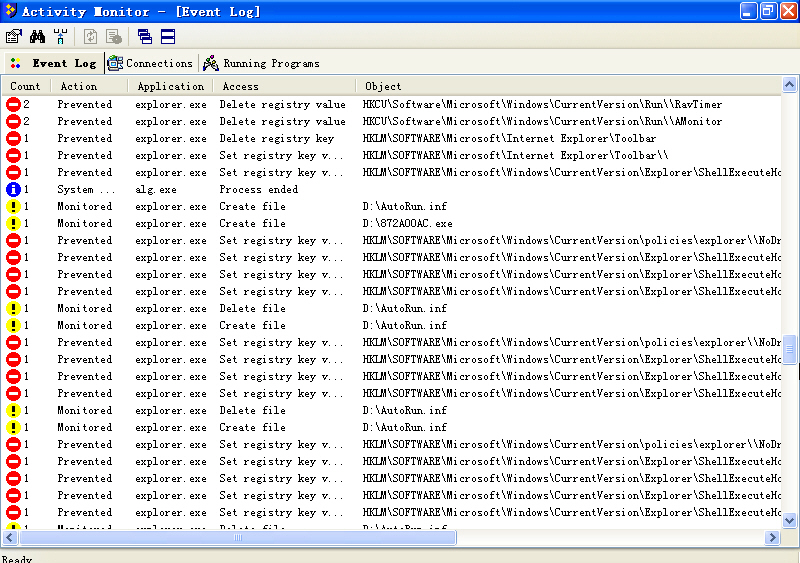Screen dimensions: 800x563
Task: Click the binoculars find icon
Action: click(x=37, y=37)
